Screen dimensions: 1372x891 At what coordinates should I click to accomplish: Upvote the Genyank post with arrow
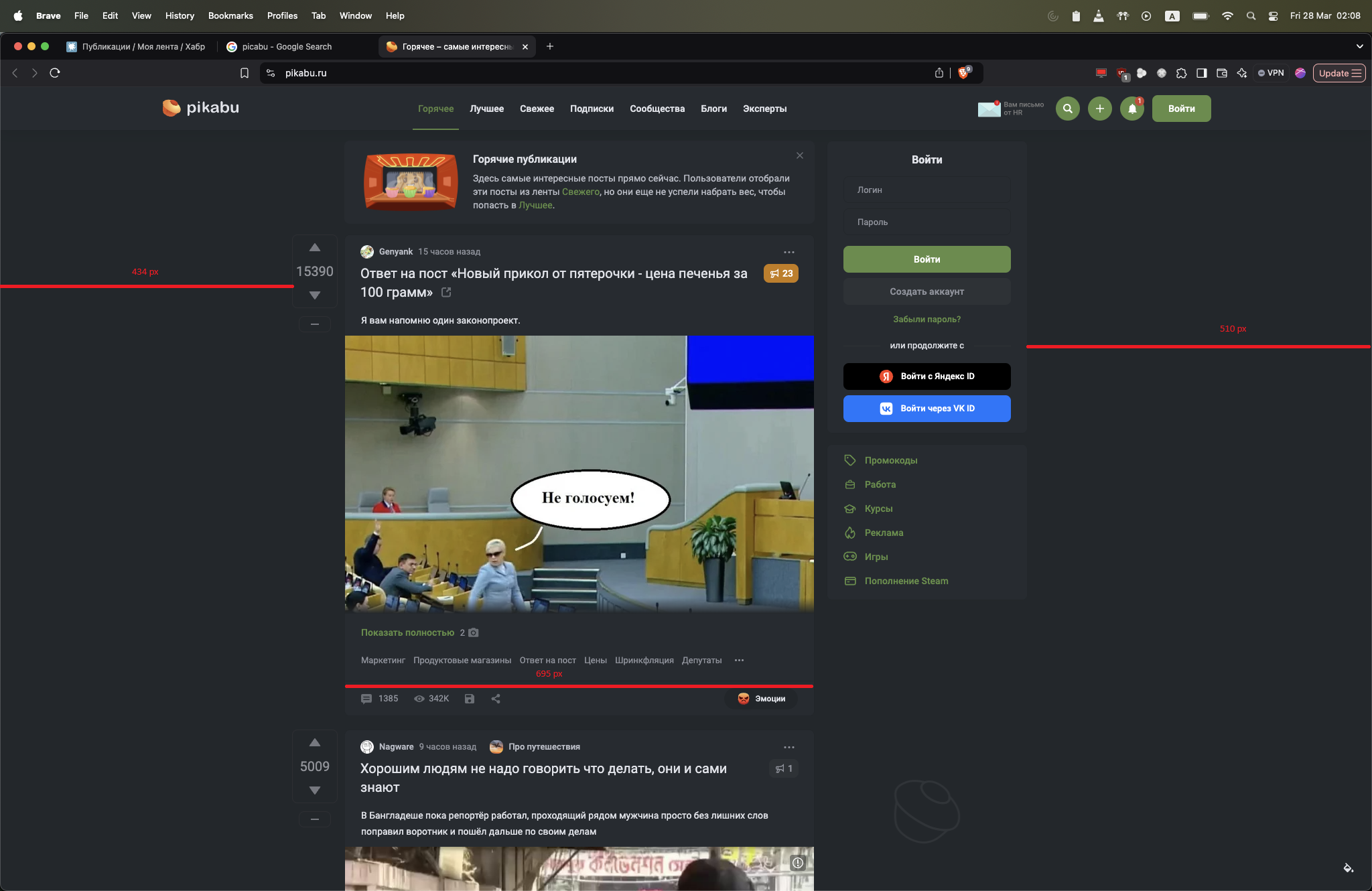pyautogui.click(x=314, y=248)
